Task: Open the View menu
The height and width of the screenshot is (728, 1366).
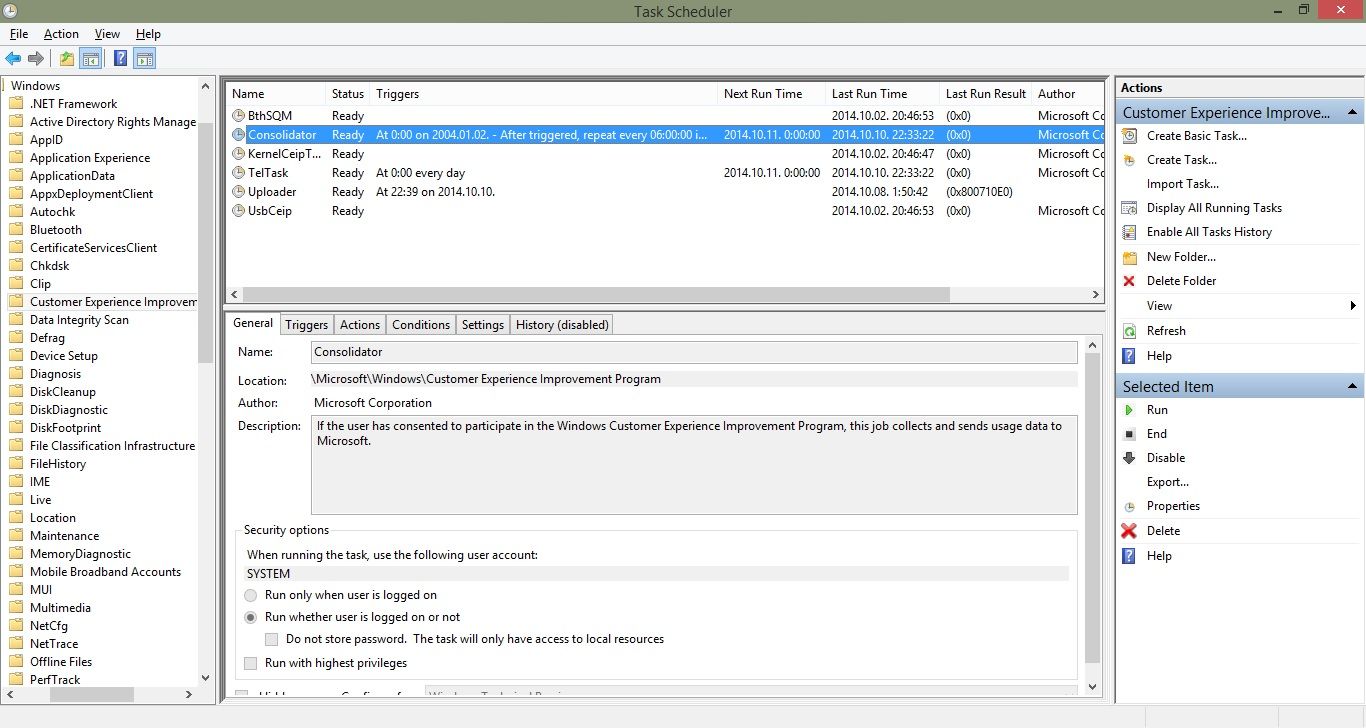Action: 107,34
